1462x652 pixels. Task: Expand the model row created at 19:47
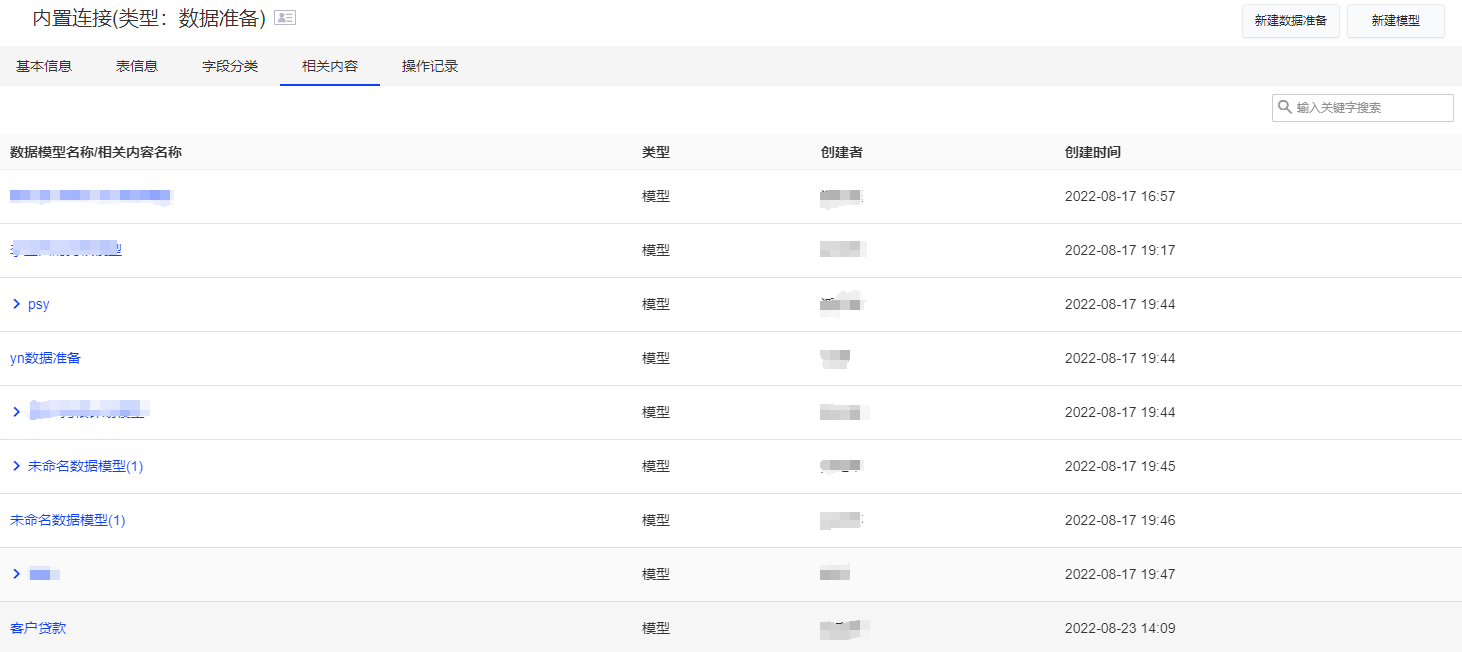[x=16, y=574]
